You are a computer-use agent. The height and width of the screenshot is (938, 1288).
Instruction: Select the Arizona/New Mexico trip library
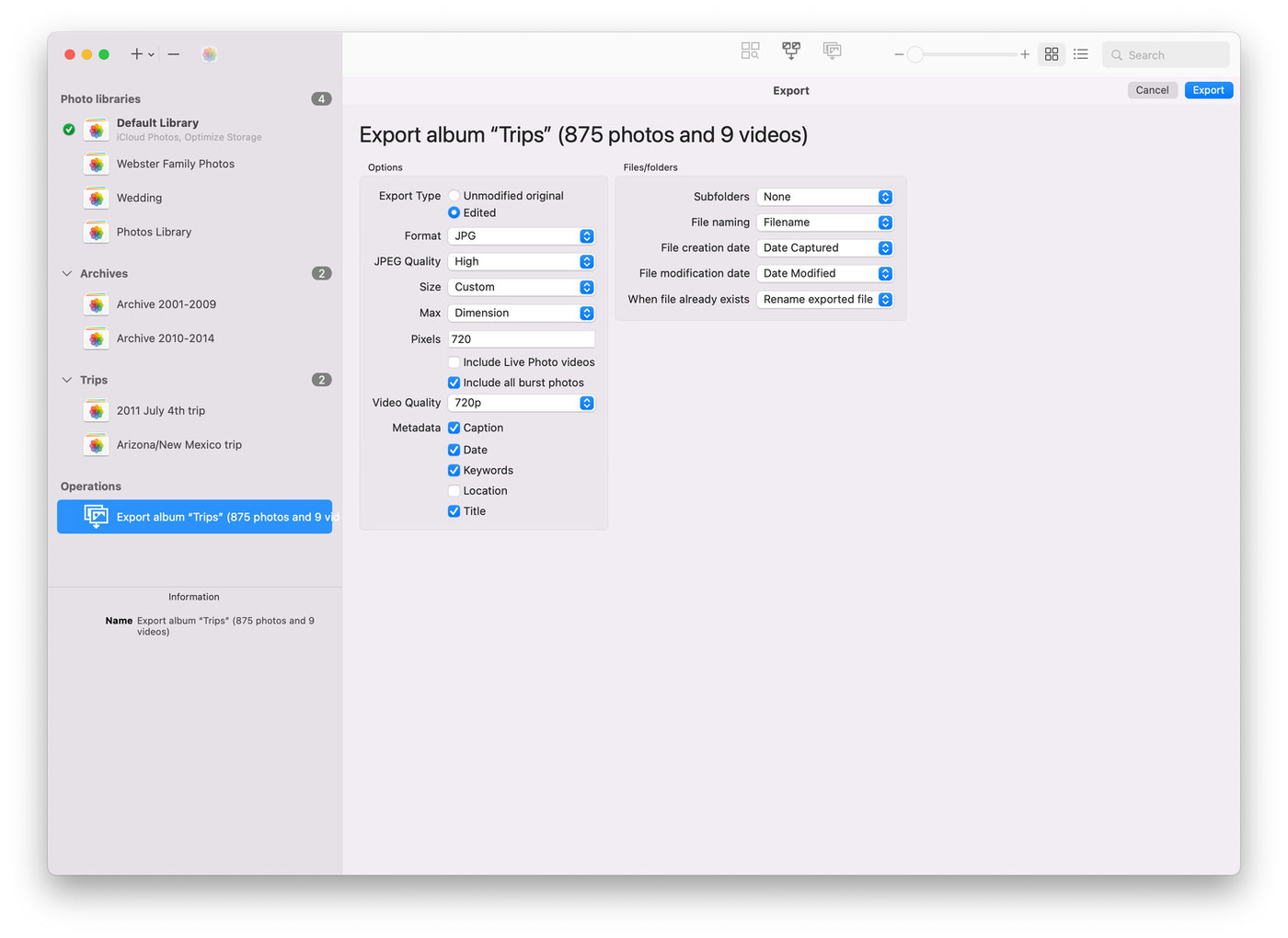[x=178, y=445]
